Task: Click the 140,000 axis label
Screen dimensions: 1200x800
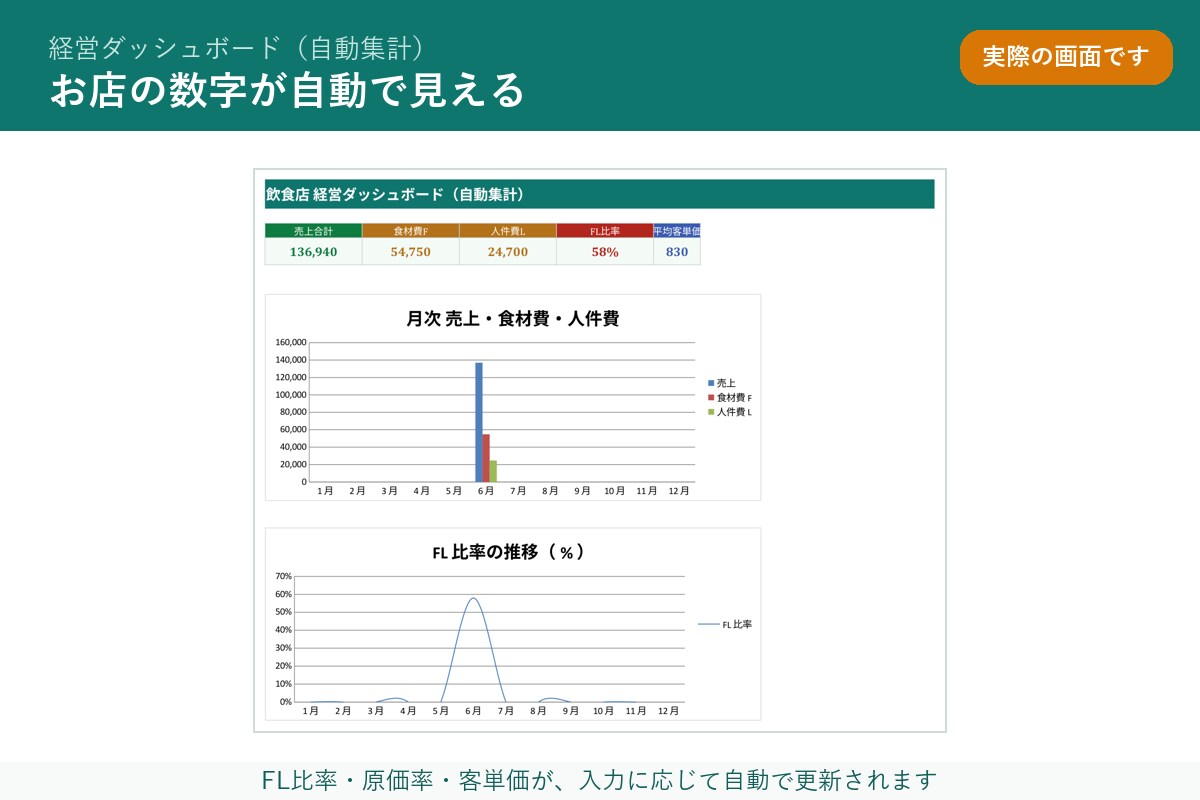Action: (290, 360)
